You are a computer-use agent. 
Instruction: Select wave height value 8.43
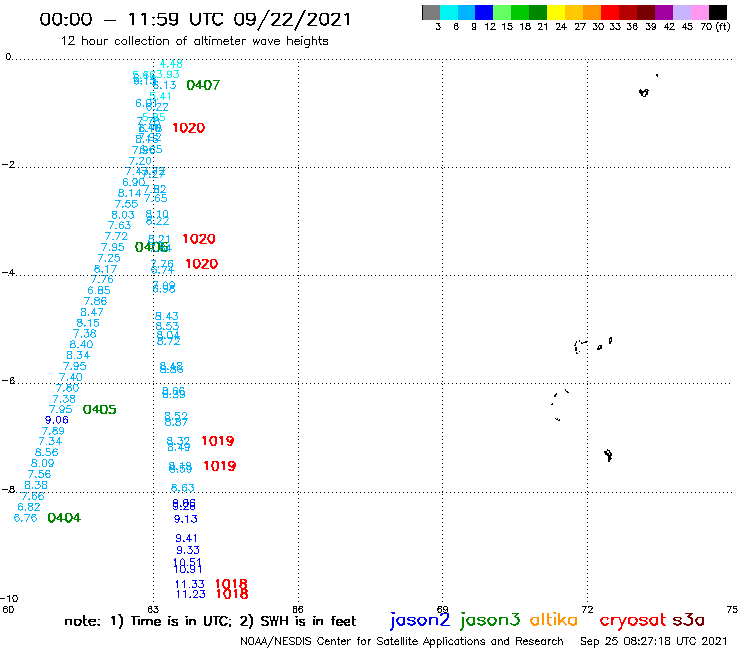click(x=167, y=316)
